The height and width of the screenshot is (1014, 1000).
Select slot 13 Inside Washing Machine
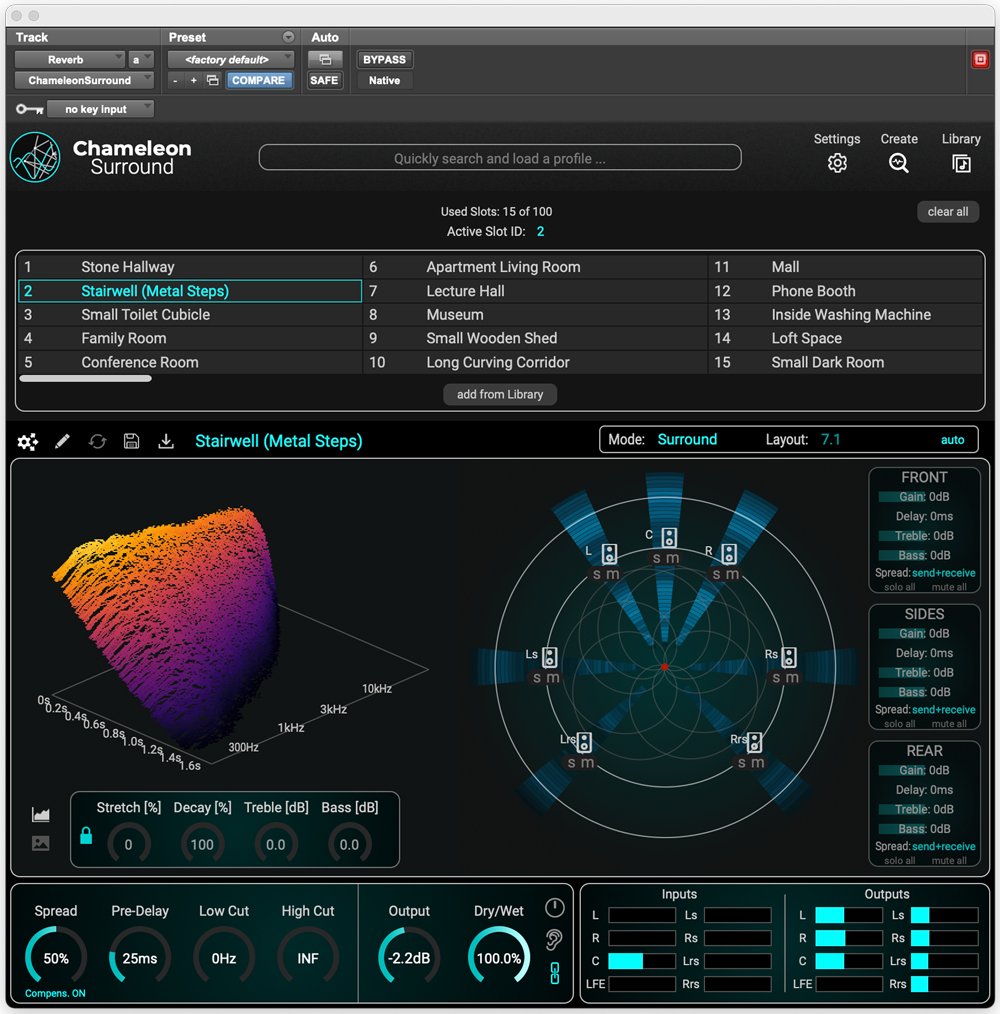(846, 315)
